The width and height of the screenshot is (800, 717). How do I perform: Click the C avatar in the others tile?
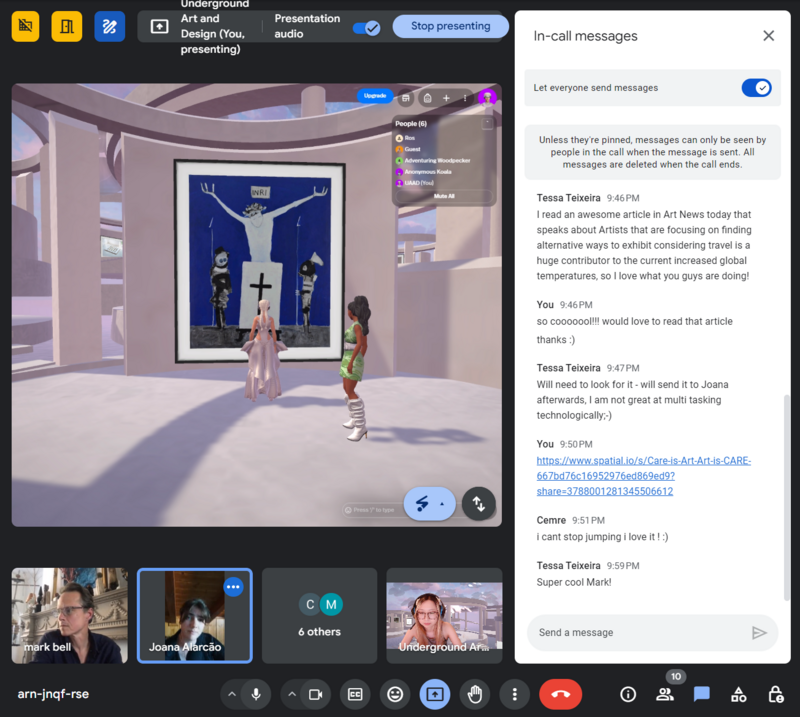click(310, 604)
